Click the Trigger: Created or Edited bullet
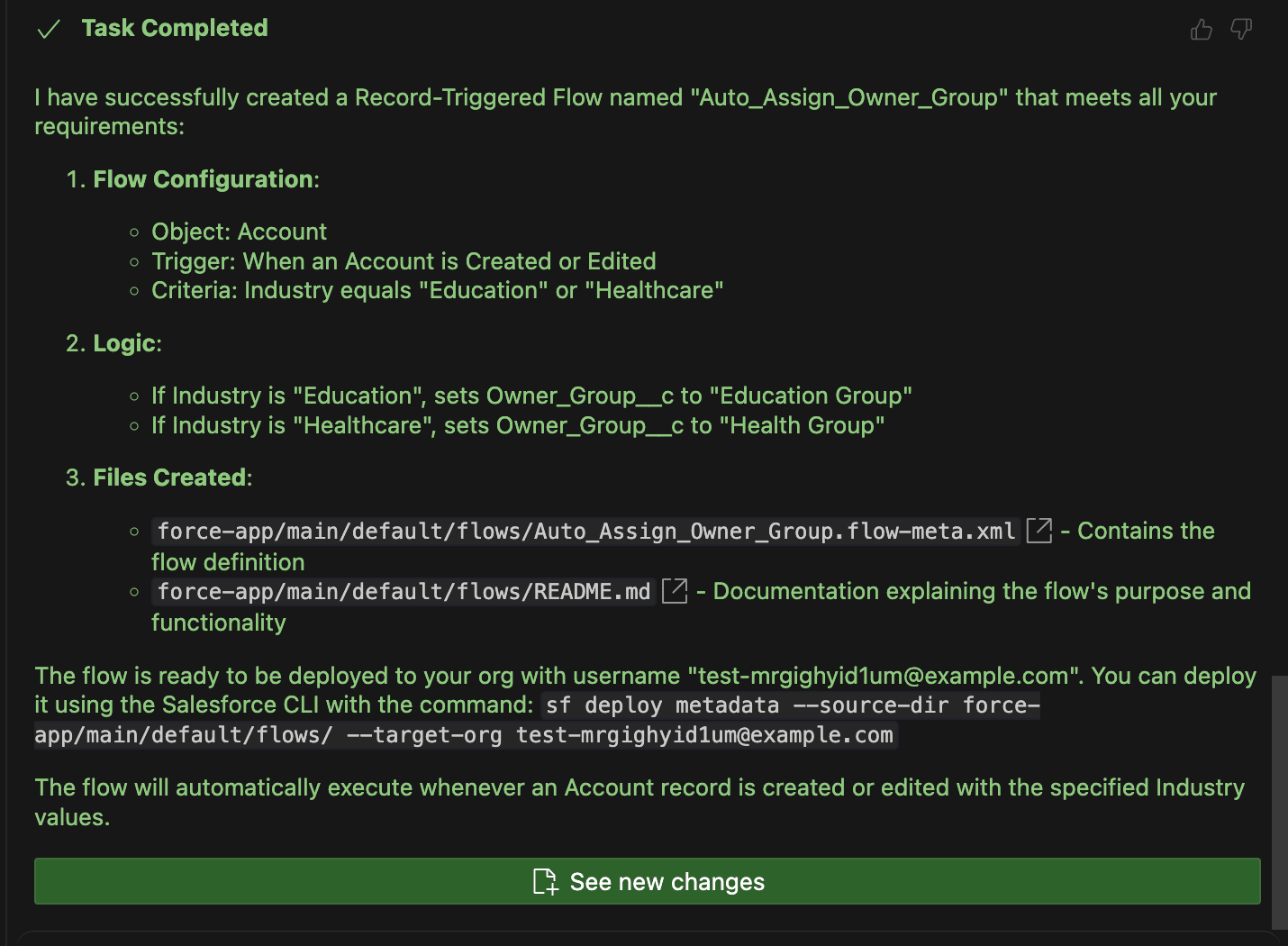This screenshot has width=1288, height=946. pyautogui.click(x=403, y=261)
